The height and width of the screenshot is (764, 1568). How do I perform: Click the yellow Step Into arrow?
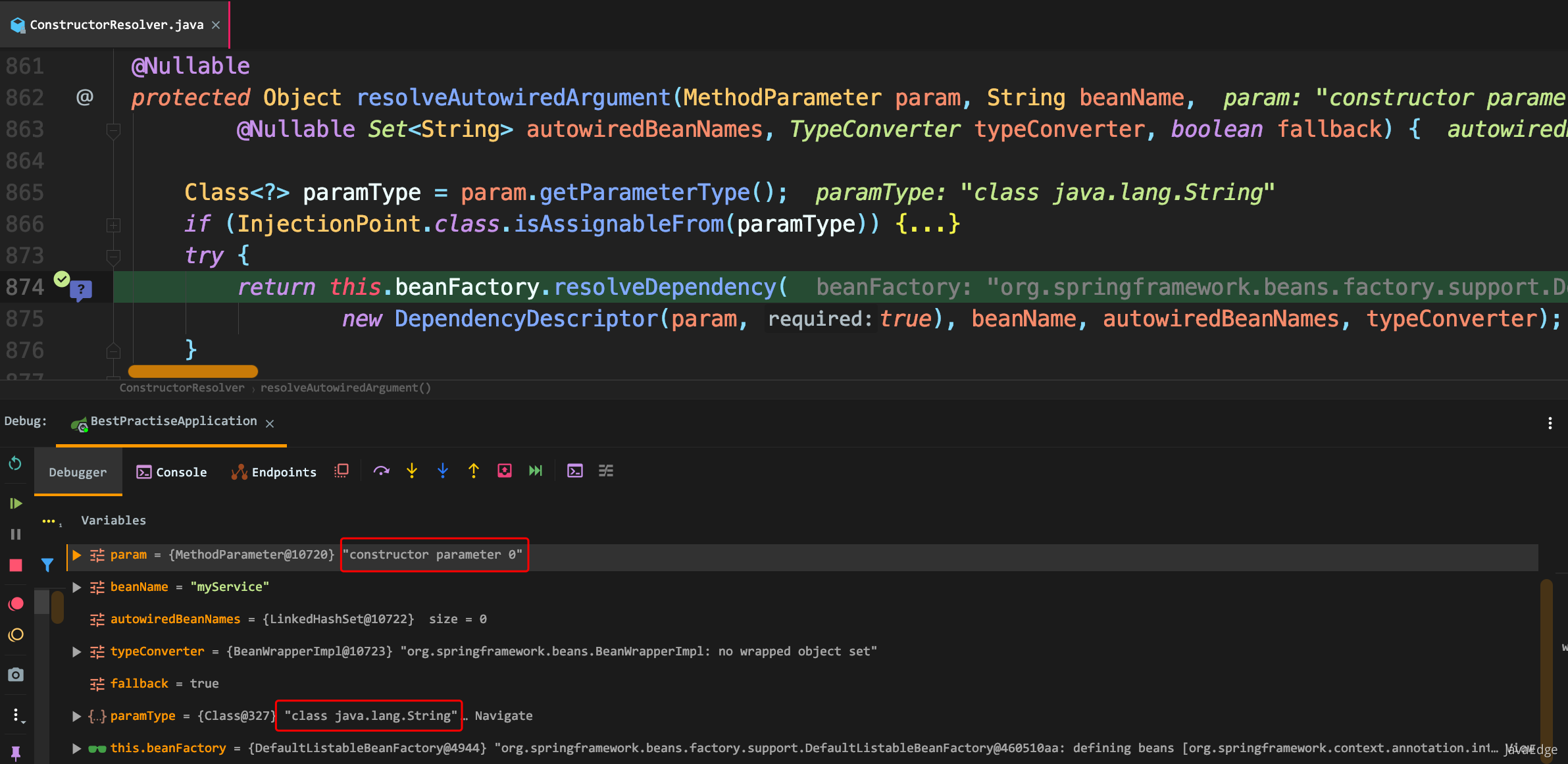pyautogui.click(x=412, y=471)
